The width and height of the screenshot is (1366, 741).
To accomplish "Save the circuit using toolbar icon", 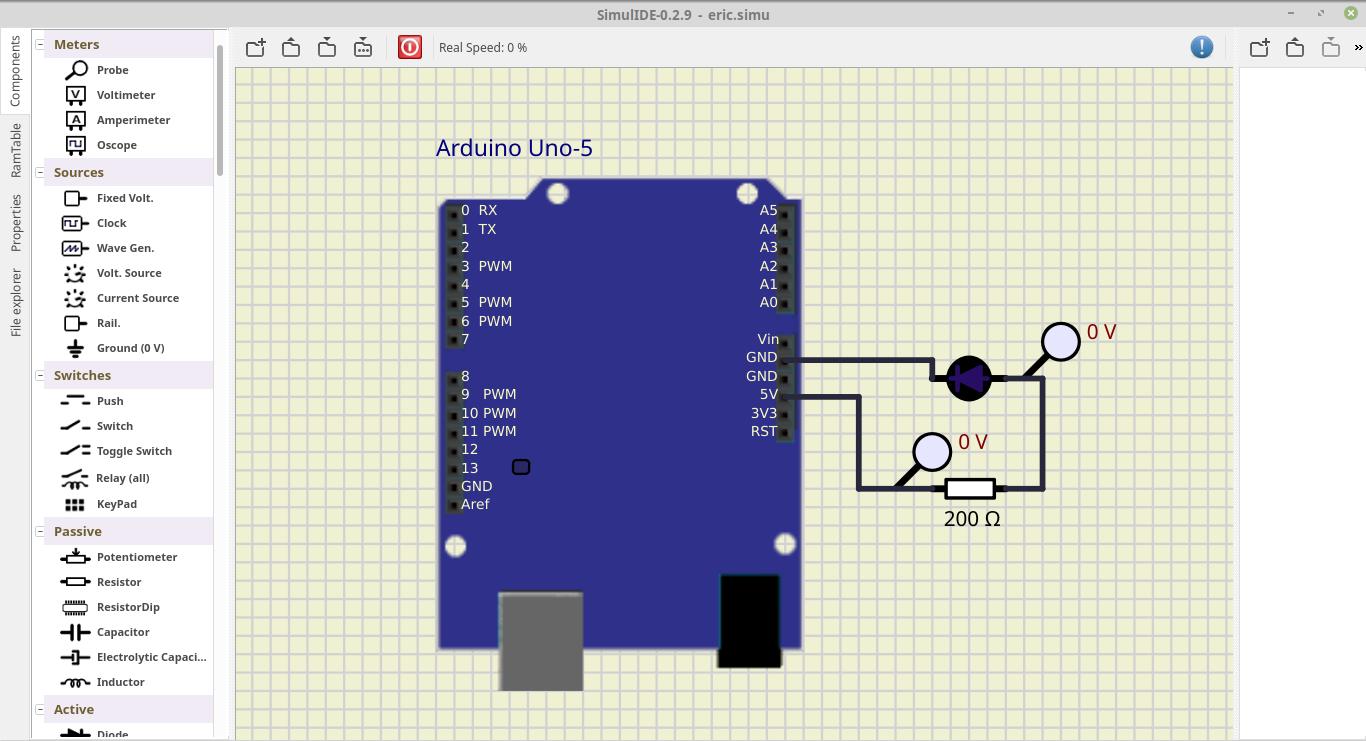I will pyautogui.click(x=327, y=47).
